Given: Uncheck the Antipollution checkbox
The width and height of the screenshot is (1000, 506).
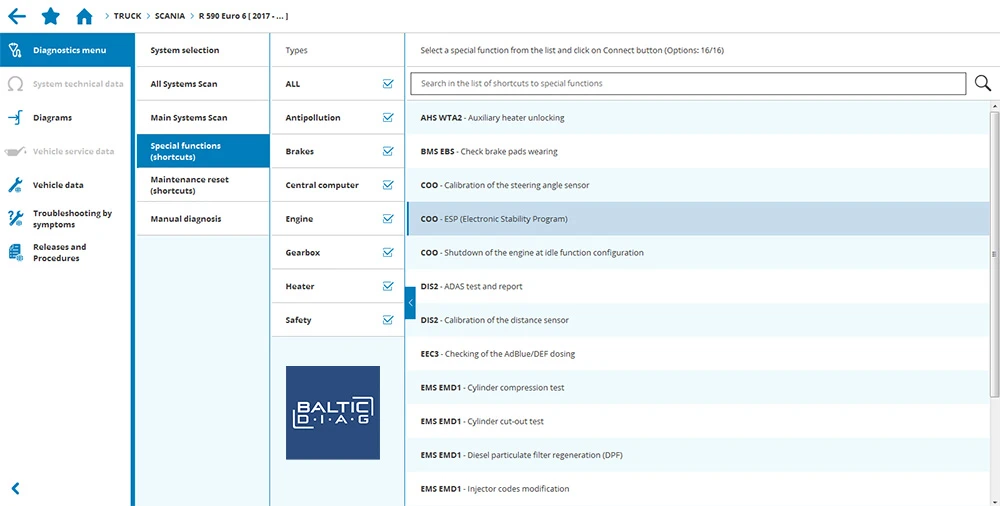Looking at the screenshot, I should 388,117.
